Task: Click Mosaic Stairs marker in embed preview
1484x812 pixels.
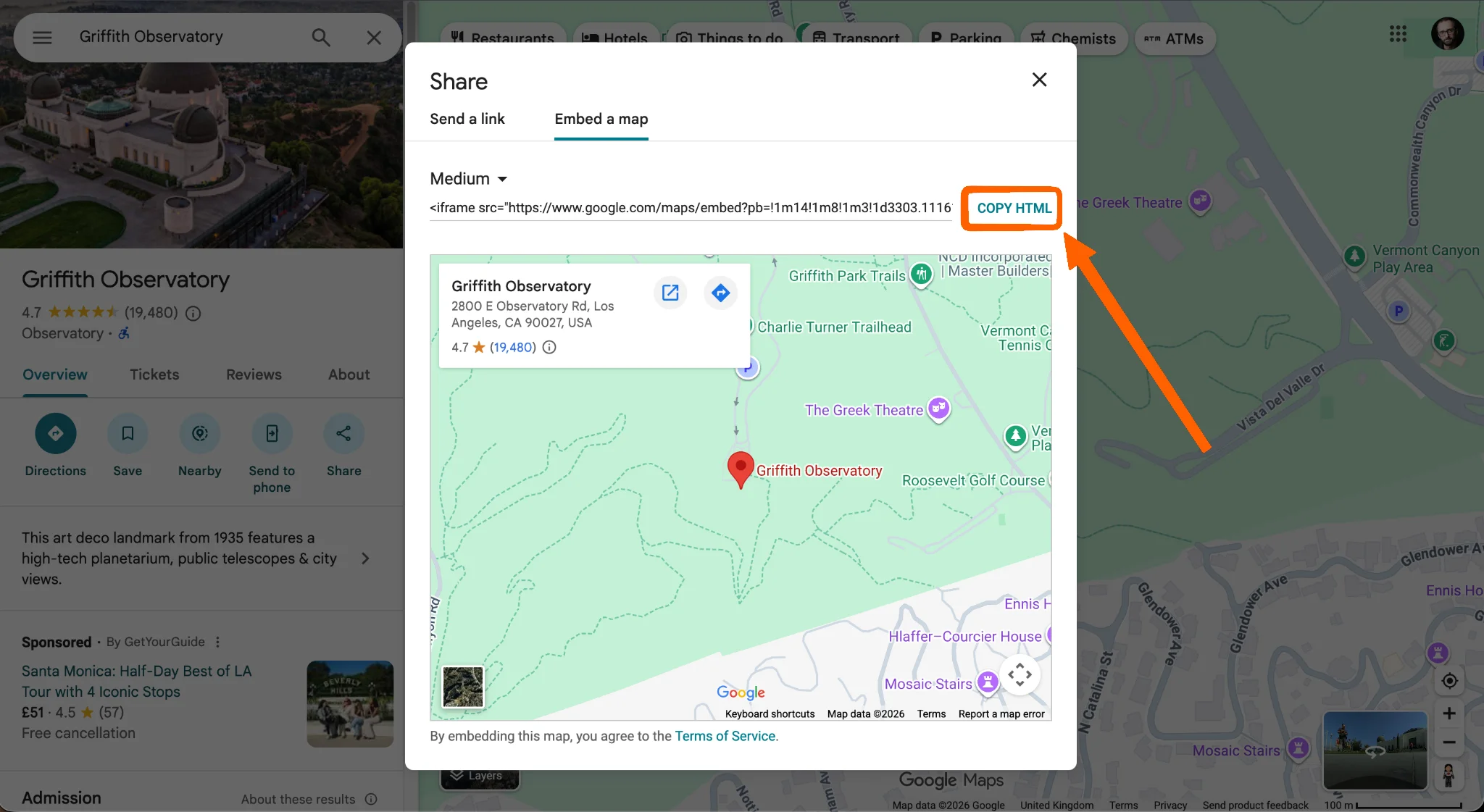Action: [987, 682]
